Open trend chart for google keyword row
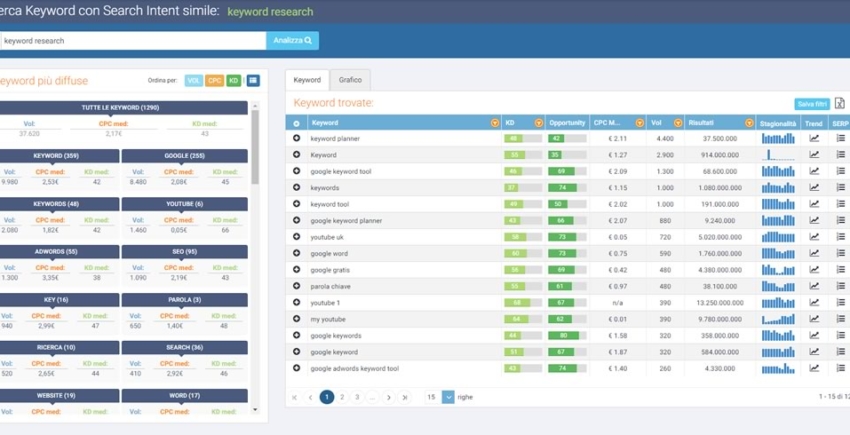This screenshot has height=435, width=850. pyautogui.click(x=814, y=351)
